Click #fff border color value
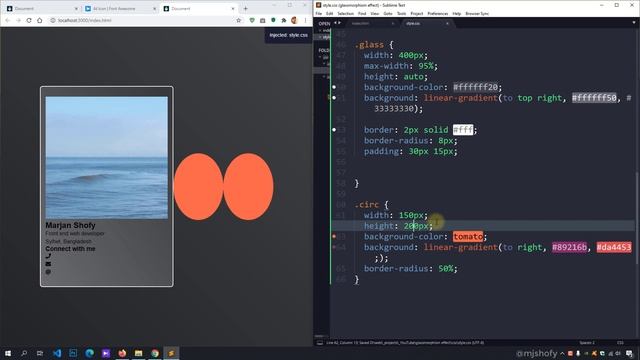This screenshot has height=360, width=640. [x=463, y=130]
